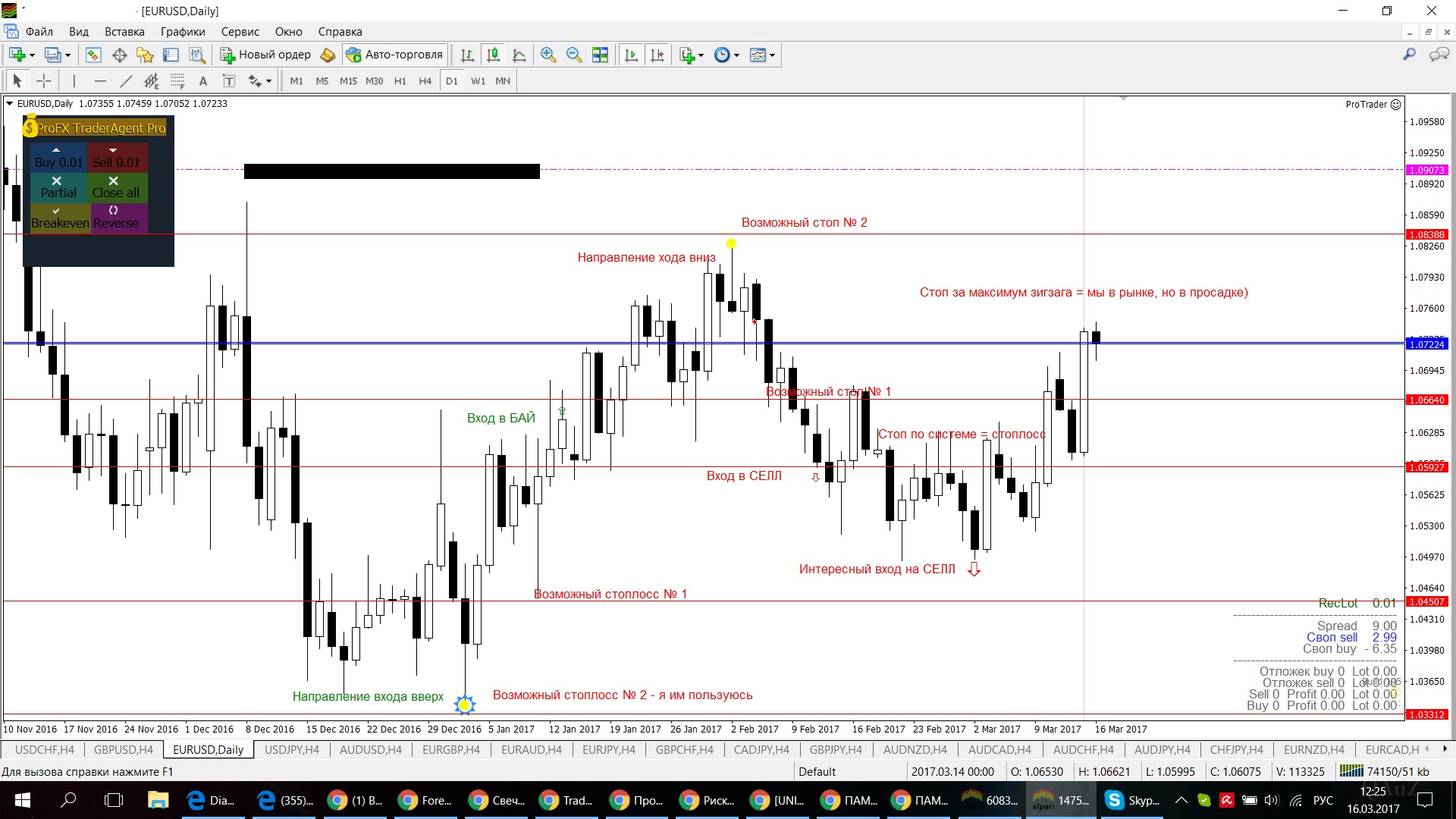Click Sell 0.01 on TraderAgent panel

tap(116, 158)
